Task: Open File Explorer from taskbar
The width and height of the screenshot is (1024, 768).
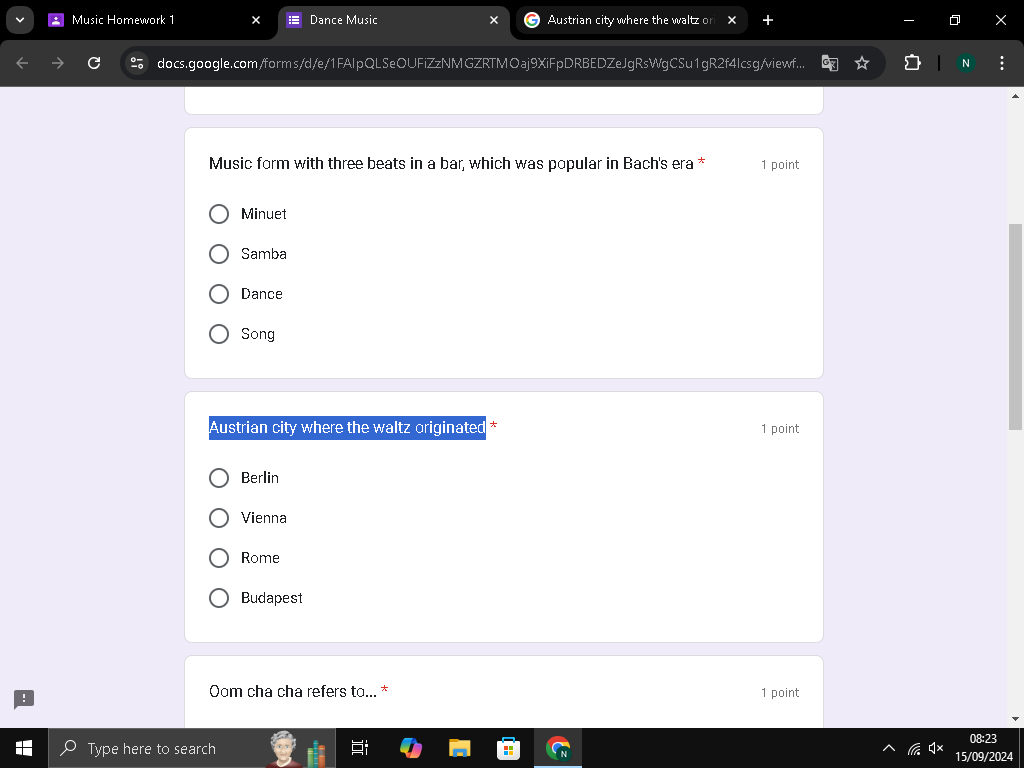Action: (x=460, y=748)
